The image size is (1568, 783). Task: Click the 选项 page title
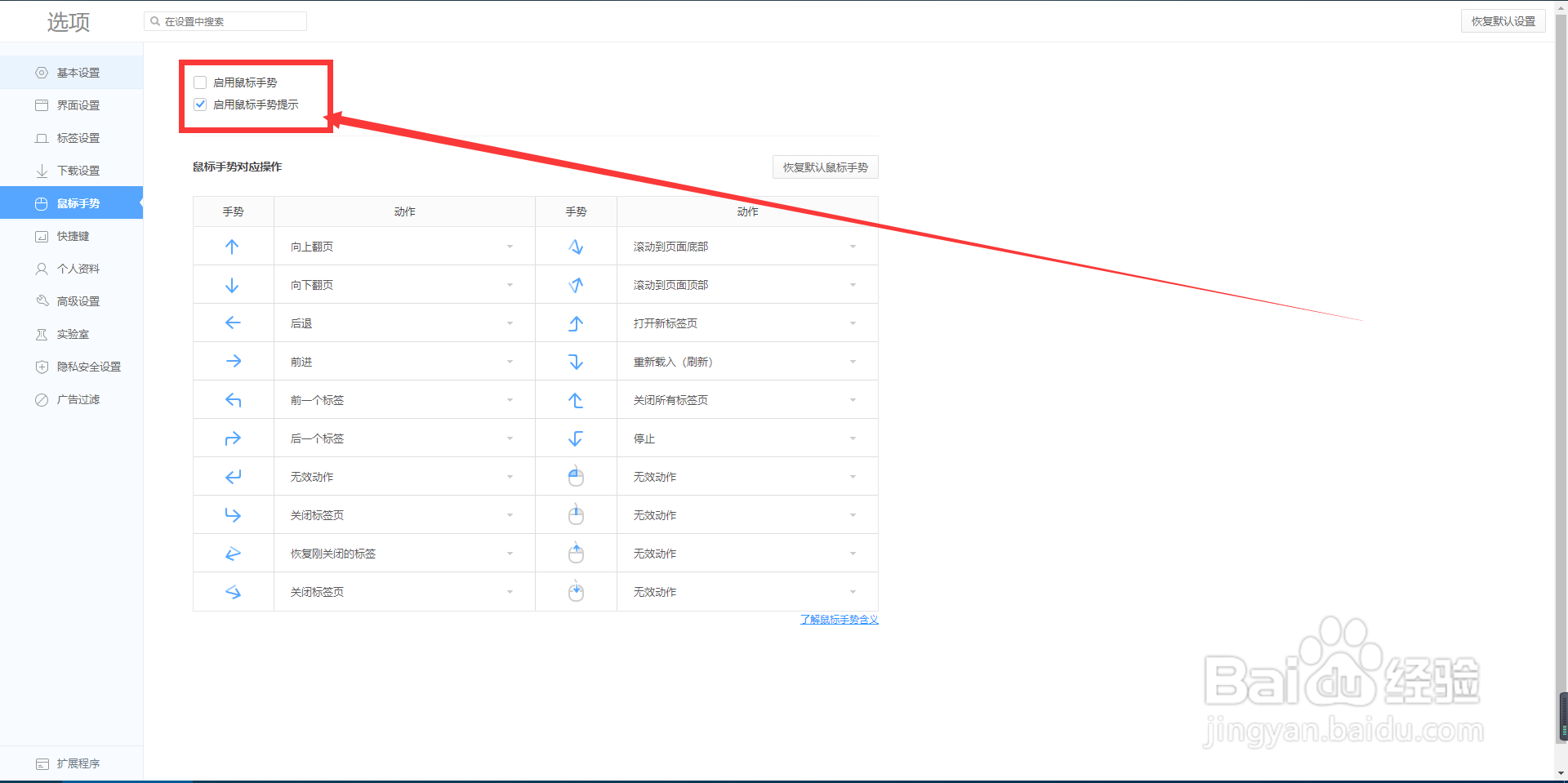tap(69, 22)
